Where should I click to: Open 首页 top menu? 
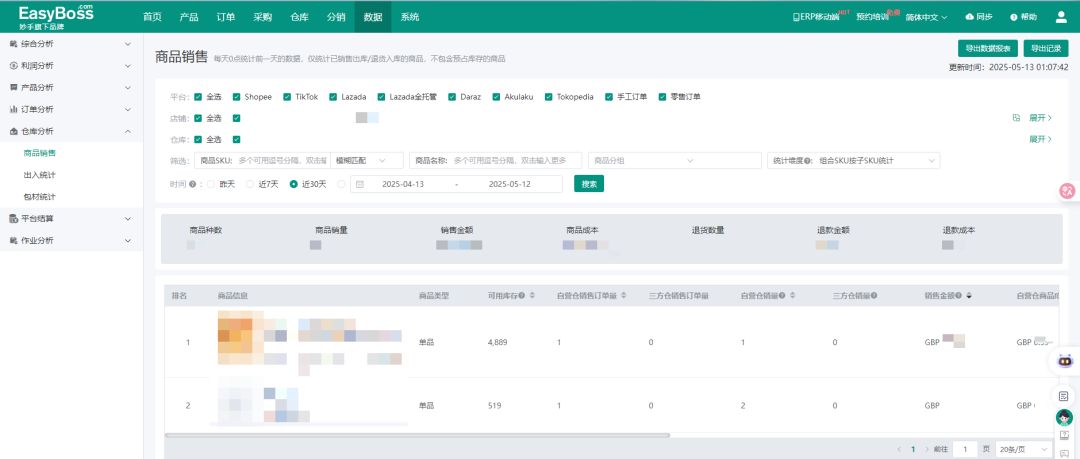[152, 17]
